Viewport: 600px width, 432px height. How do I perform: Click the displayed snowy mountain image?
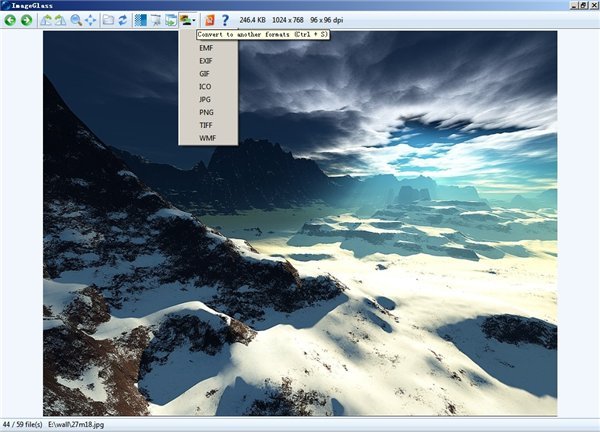point(300,223)
